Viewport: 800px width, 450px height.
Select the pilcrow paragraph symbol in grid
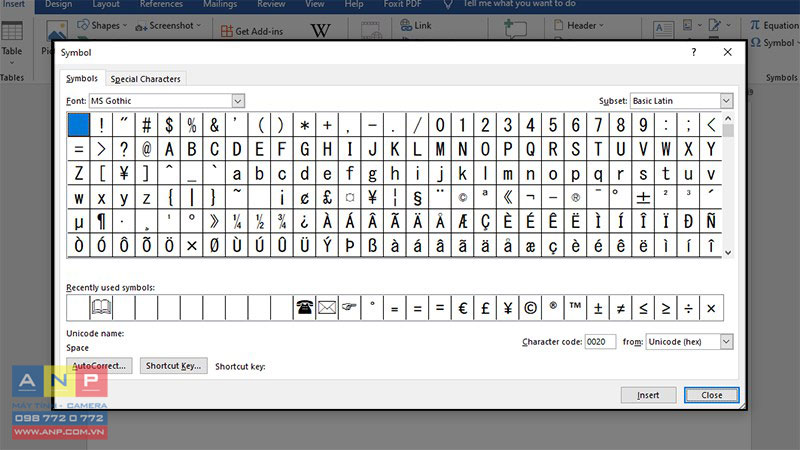(x=101, y=221)
